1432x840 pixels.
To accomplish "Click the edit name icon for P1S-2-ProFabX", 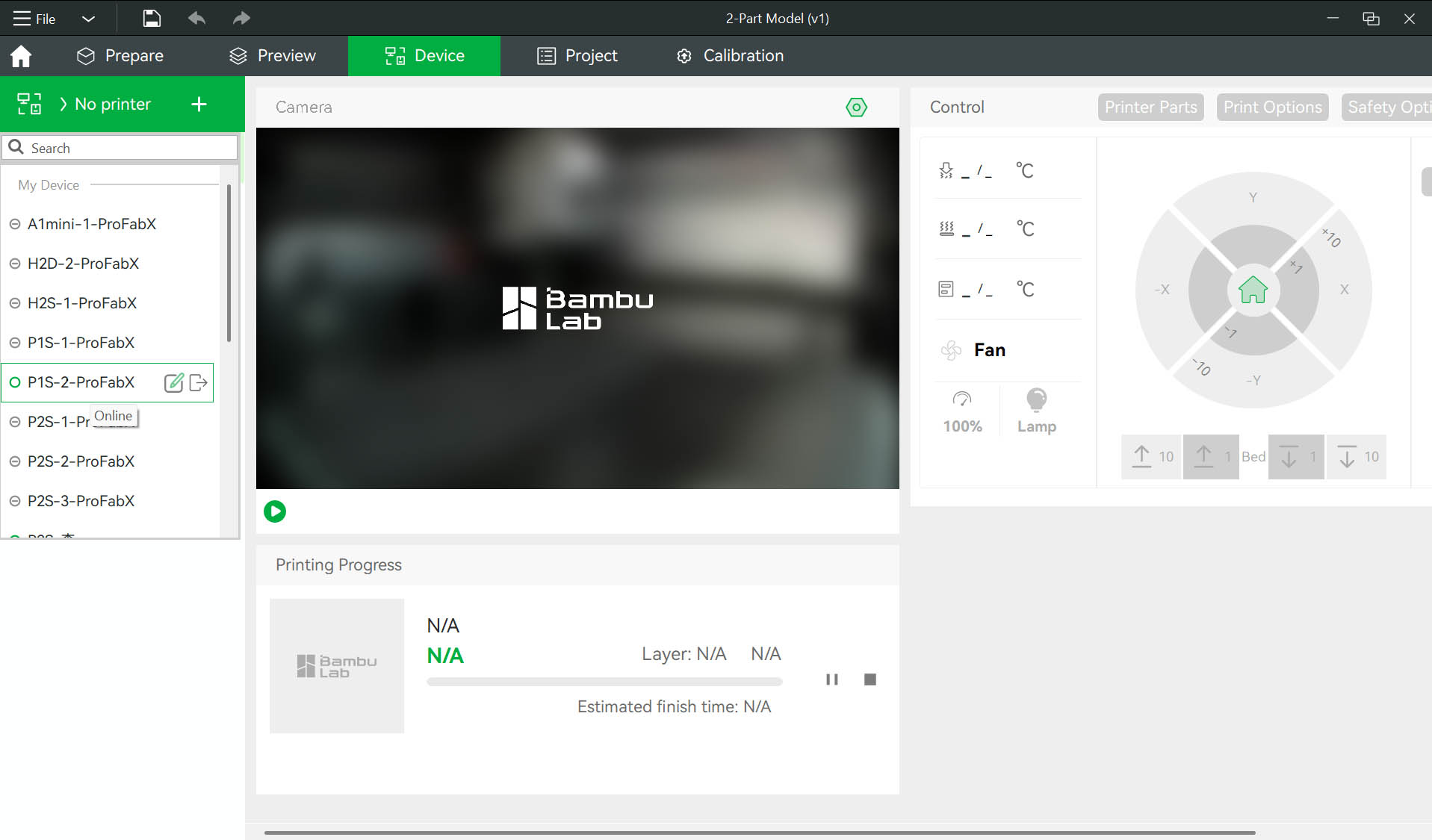I will pyautogui.click(x=173, y=382).
